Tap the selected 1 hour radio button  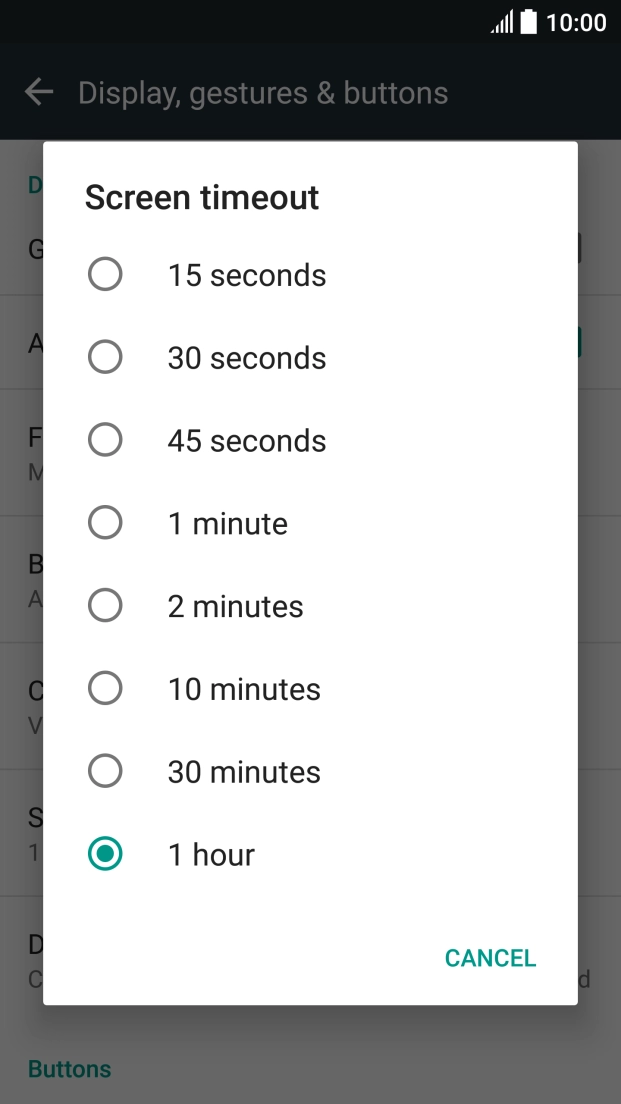(105, 854)
